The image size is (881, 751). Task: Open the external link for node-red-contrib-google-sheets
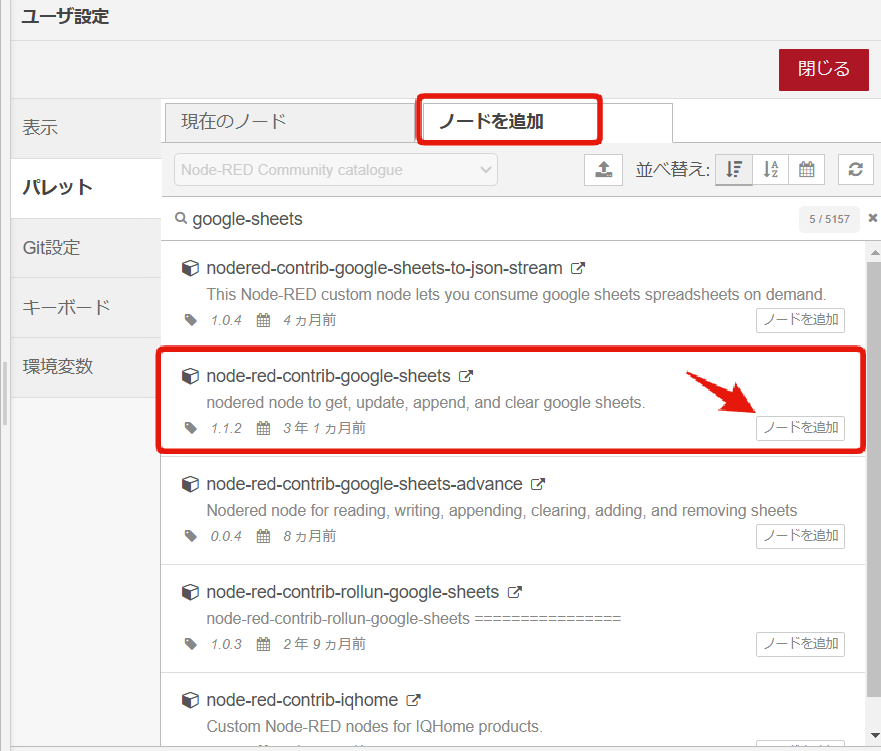(465, 377)
